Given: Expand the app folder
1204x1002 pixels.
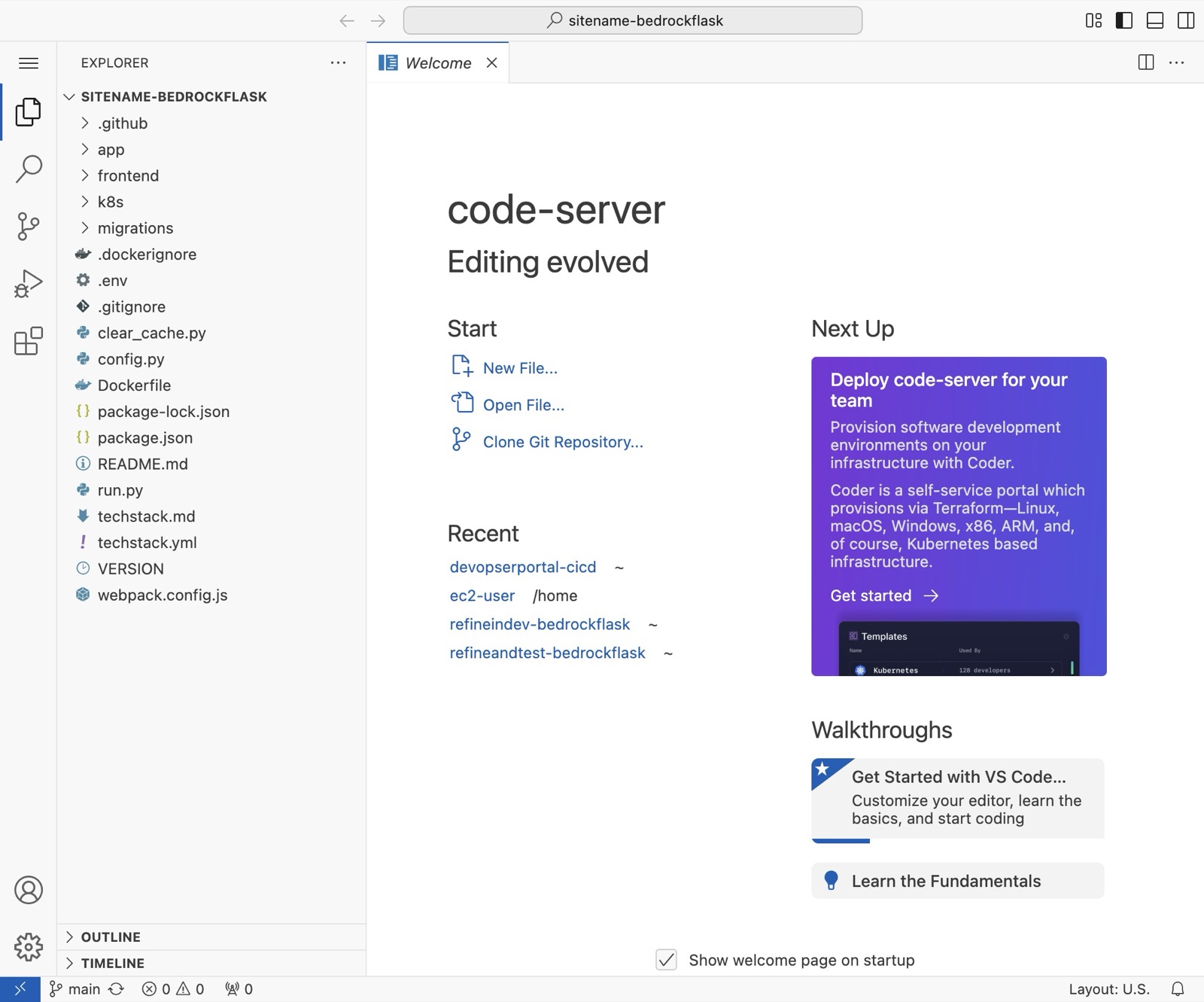Looking at the screenshot, I should click(x=211, y=150).
